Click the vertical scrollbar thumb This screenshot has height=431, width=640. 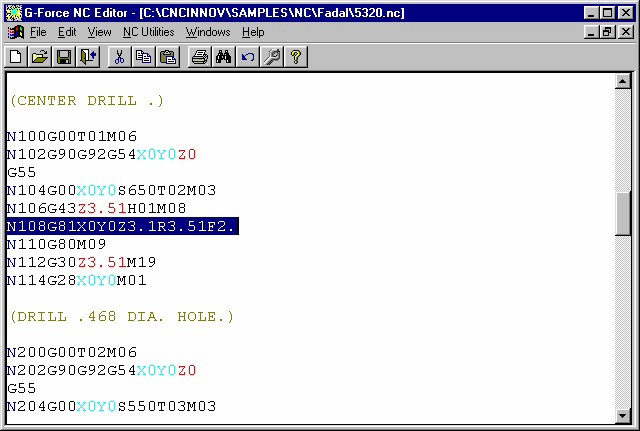pos(622,213)
